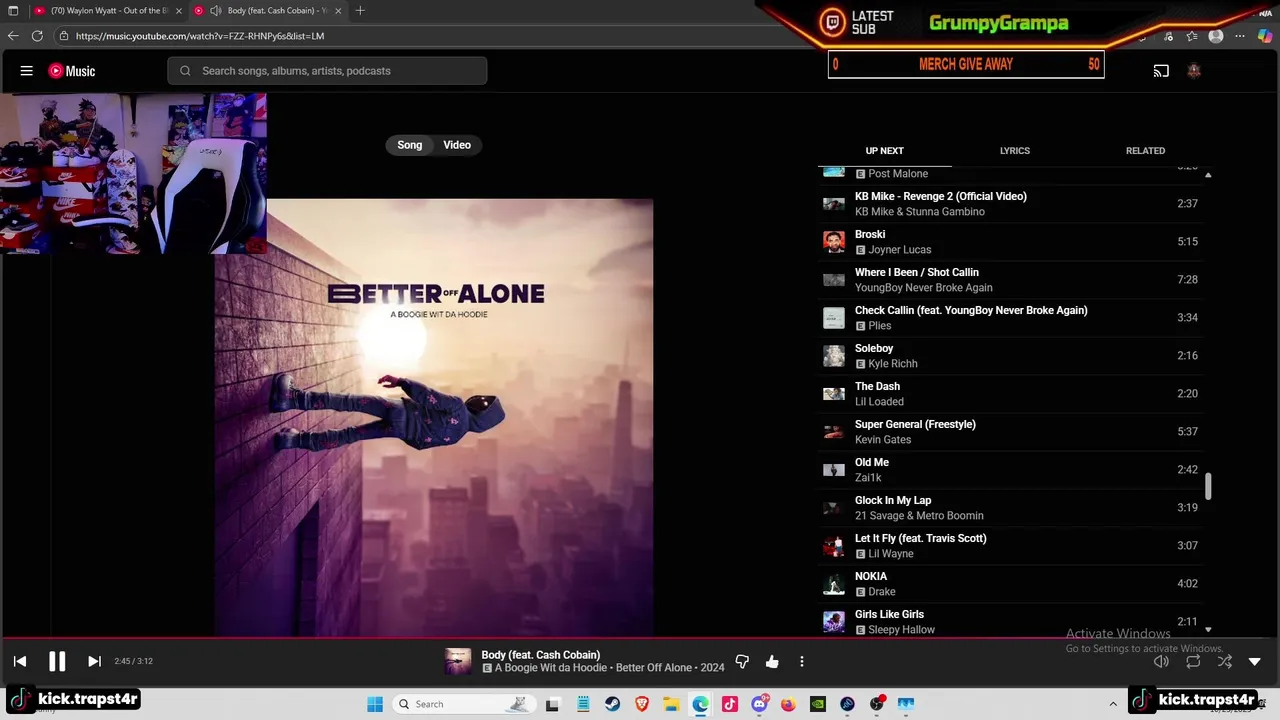Open the RELATED tab
The image size is (1280, 720).
(x=1145, y=151)
